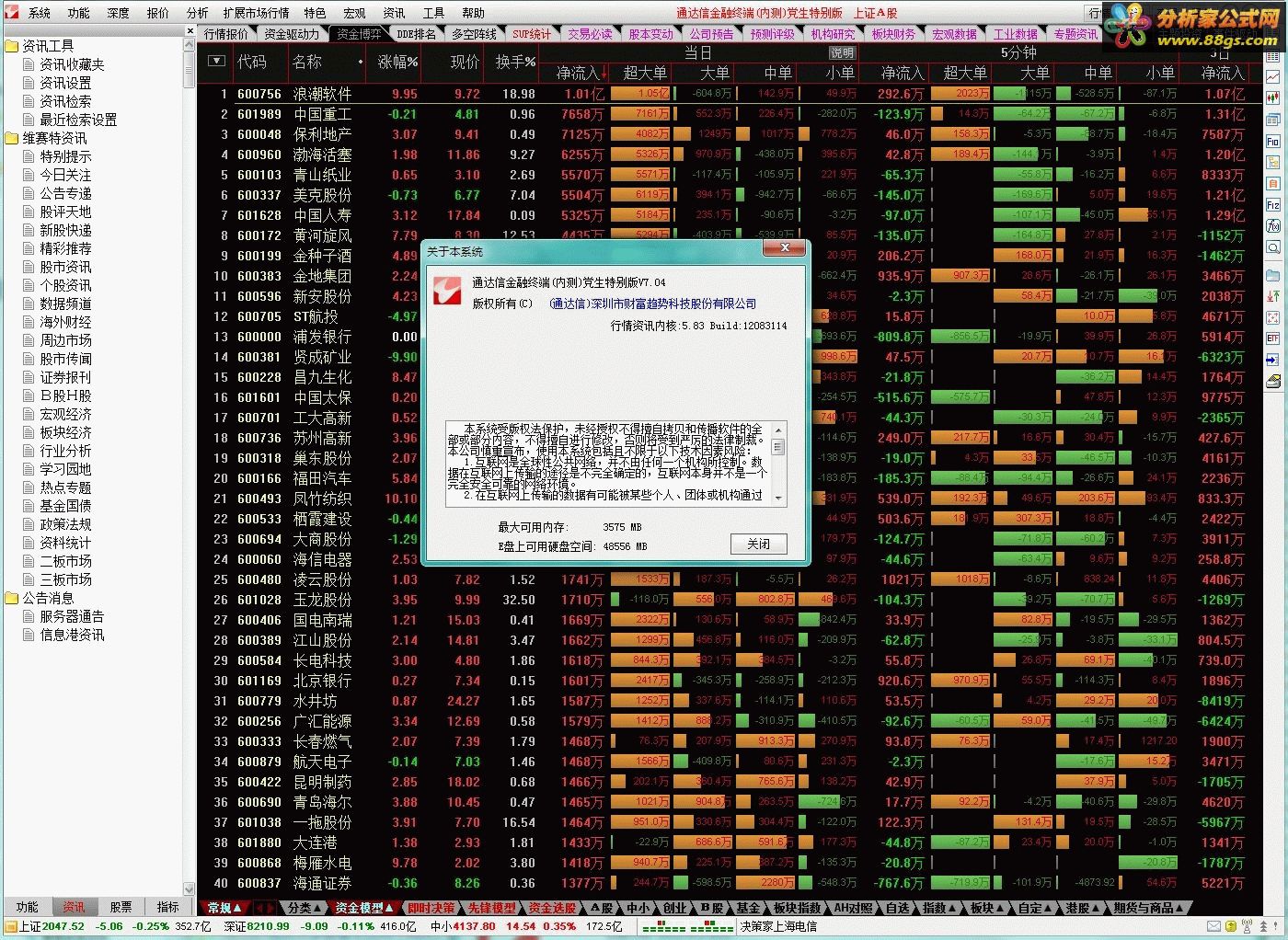Collapse the 公告消息 folder in tree
1288x940 pixels.
pyautogui.click(x=12, y=598)
